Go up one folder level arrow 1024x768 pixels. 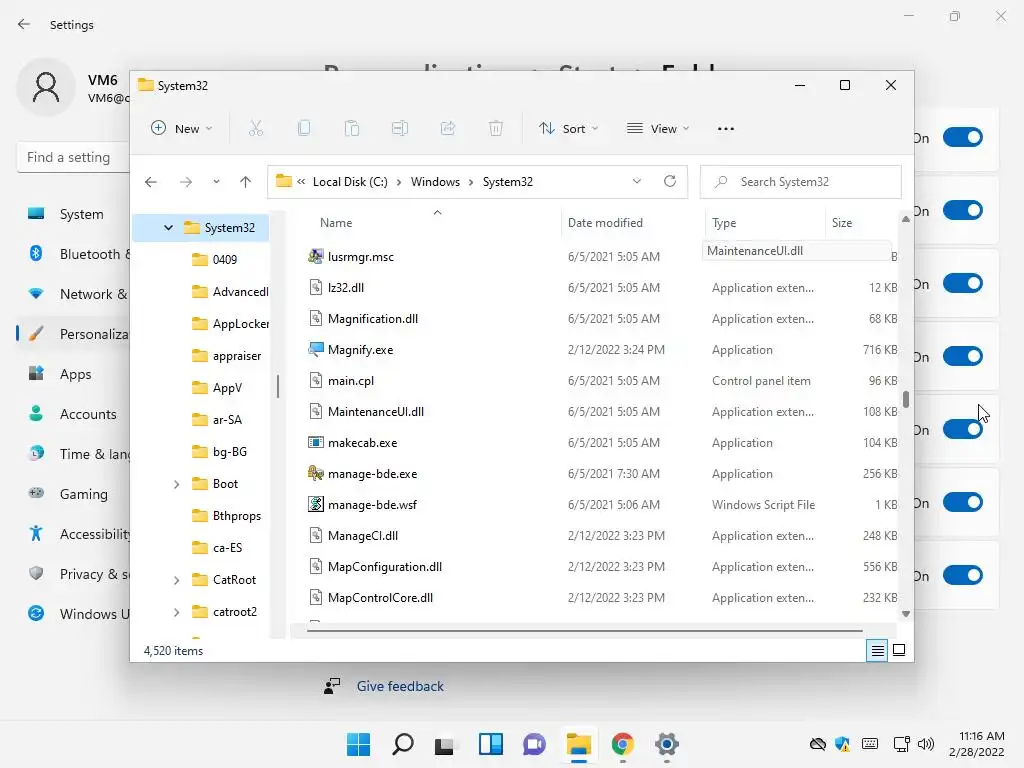coord(246,182)
